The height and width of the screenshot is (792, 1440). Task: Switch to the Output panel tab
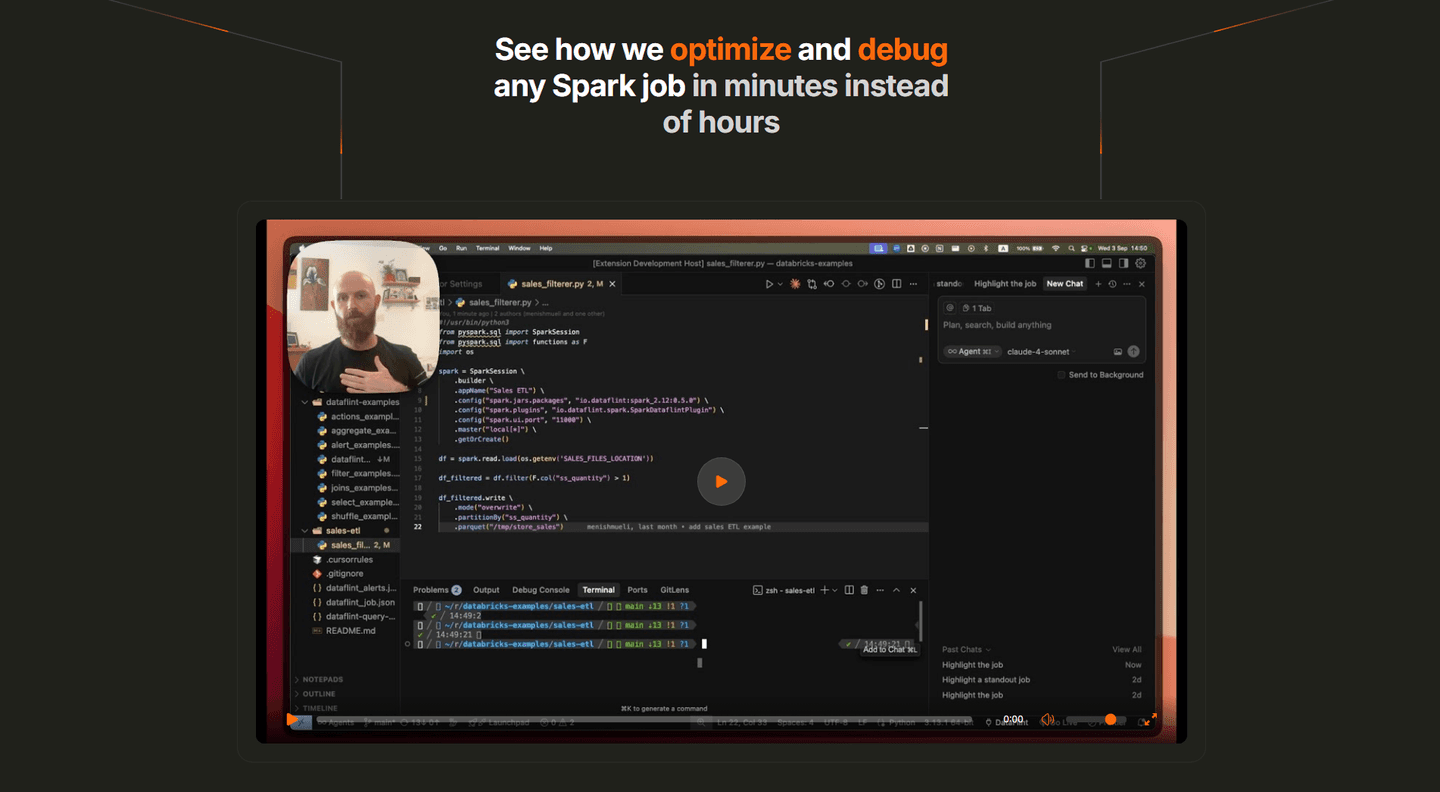[486, 590]
